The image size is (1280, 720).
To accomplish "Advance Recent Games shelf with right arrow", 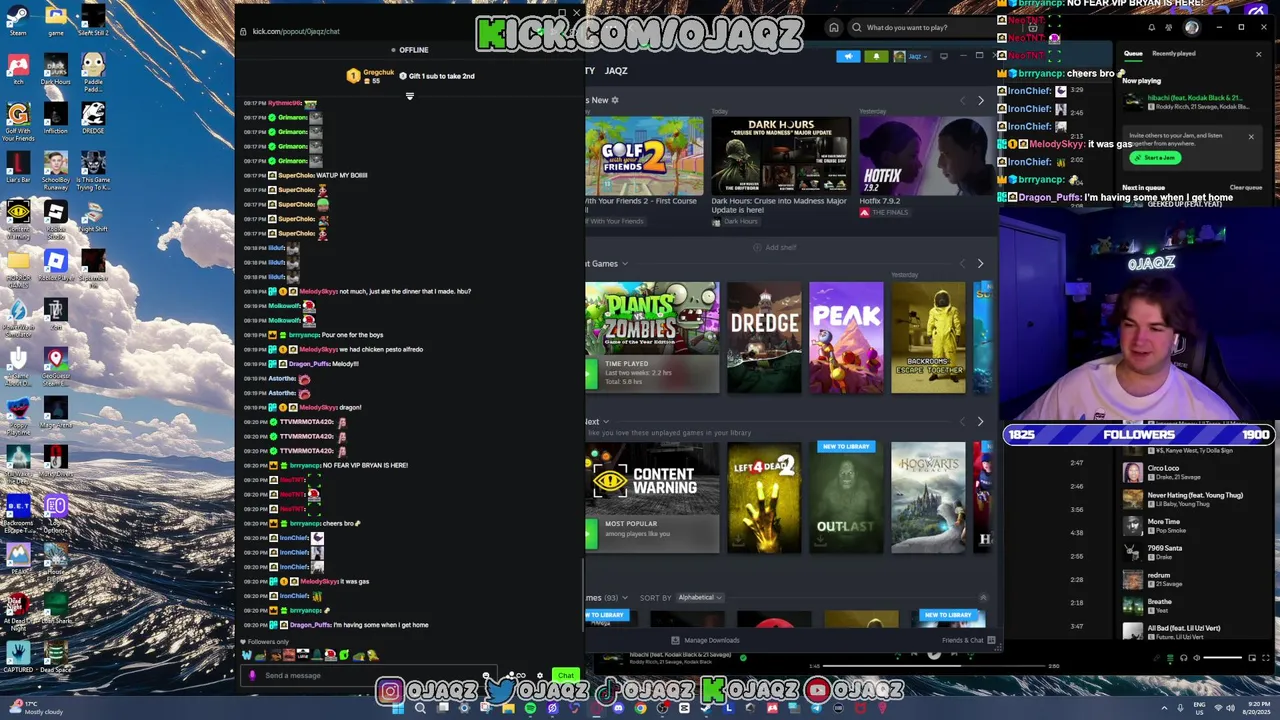I will pos(980,264).
